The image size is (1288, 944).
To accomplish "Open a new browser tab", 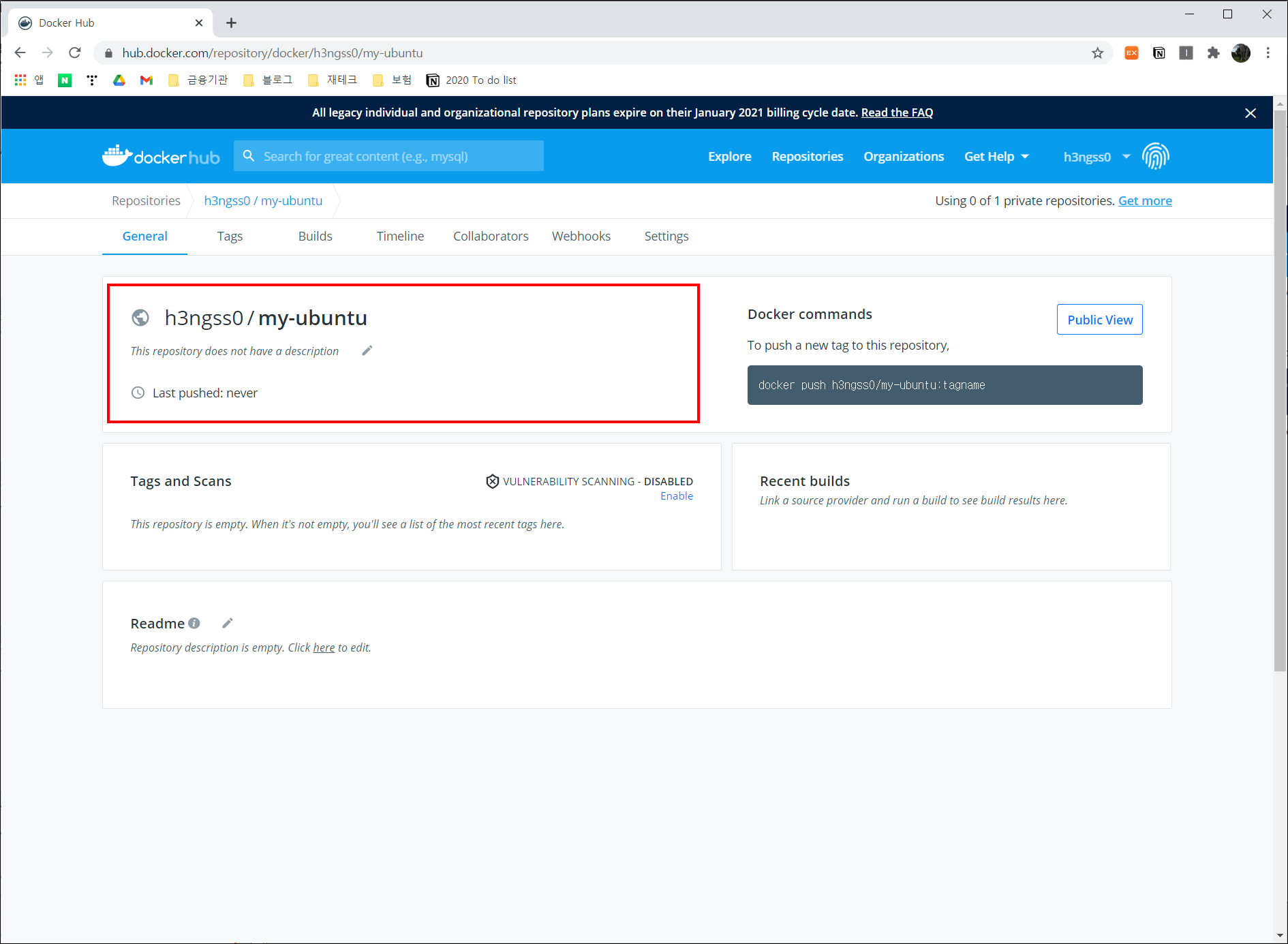I will point(232,23).
